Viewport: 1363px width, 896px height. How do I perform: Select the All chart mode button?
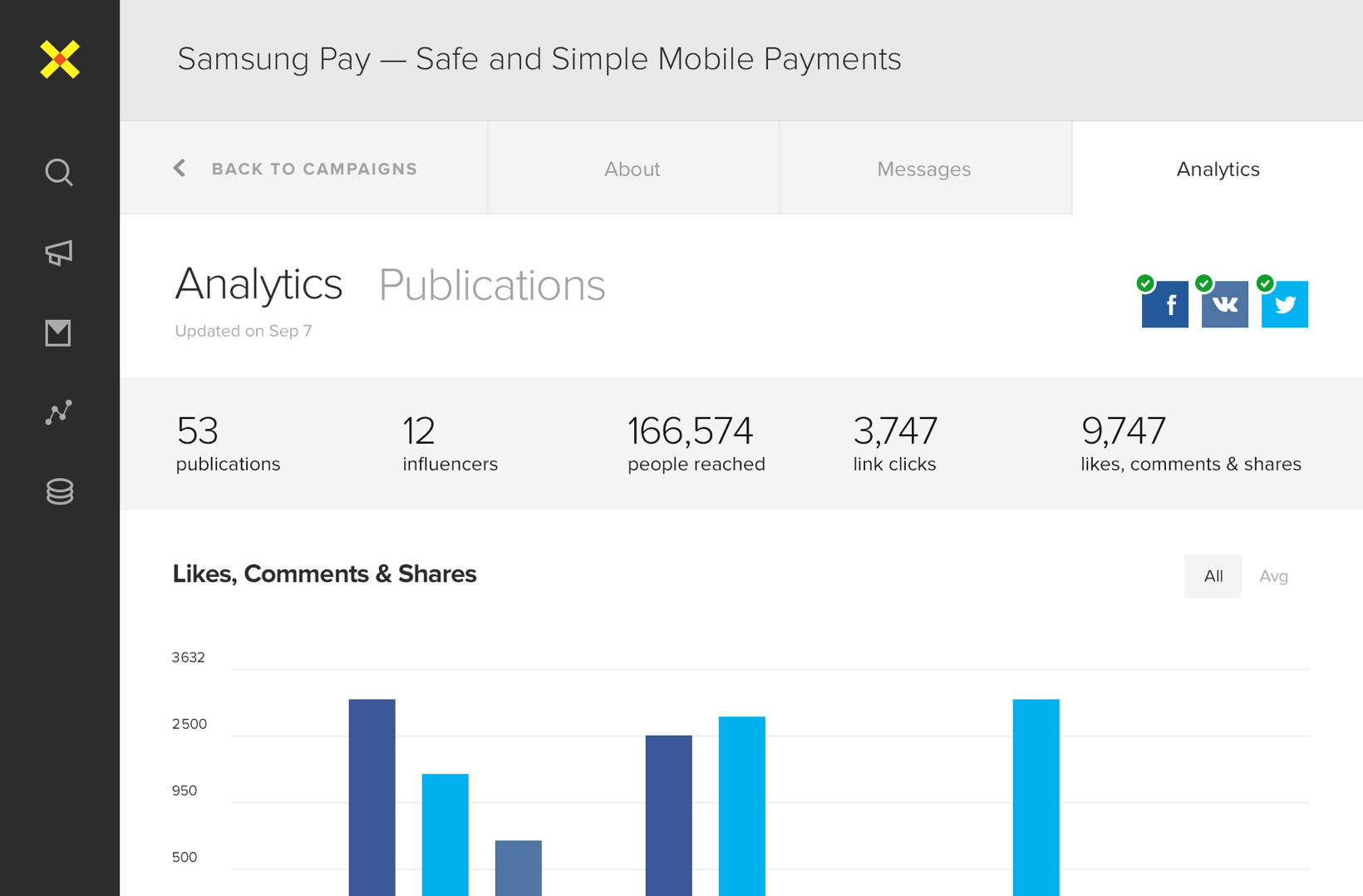tap(1213, 576)
